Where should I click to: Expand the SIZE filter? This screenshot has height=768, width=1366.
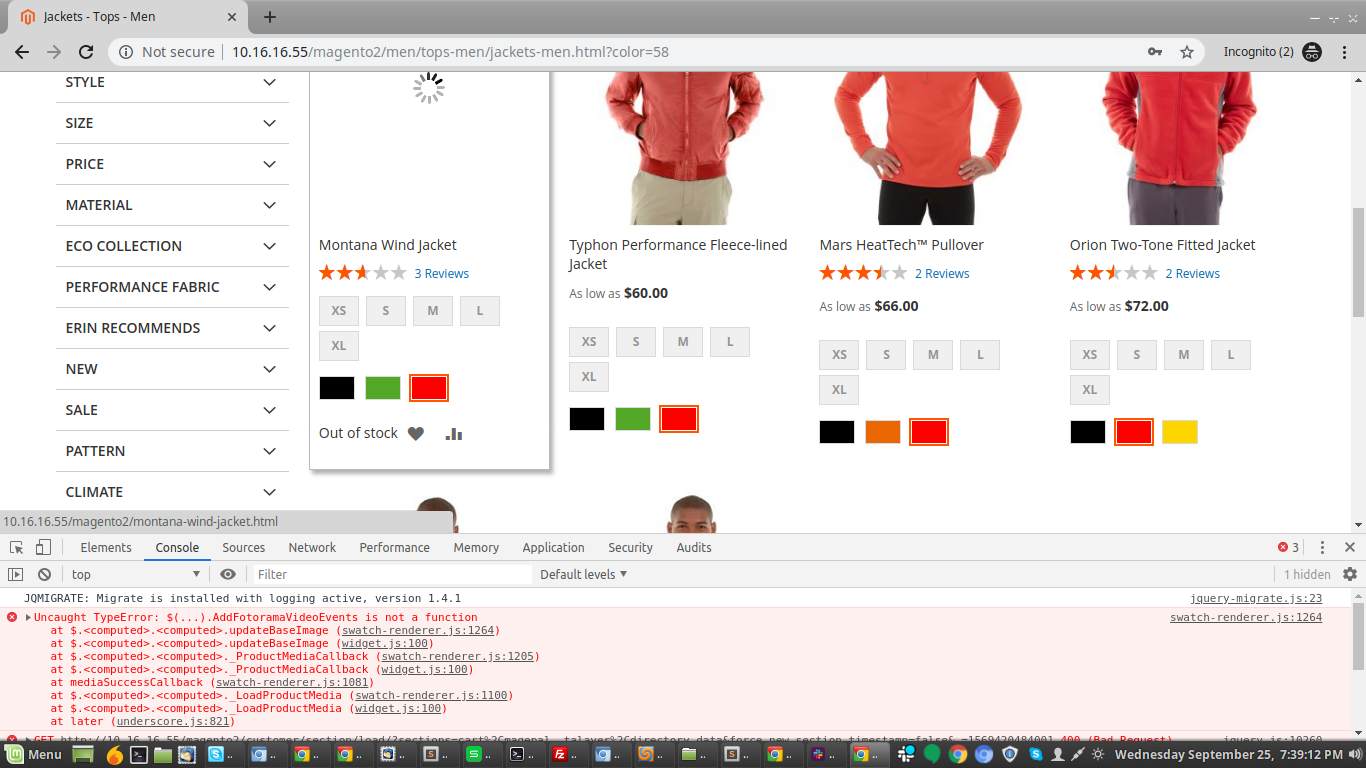click(x=172, y=123)
